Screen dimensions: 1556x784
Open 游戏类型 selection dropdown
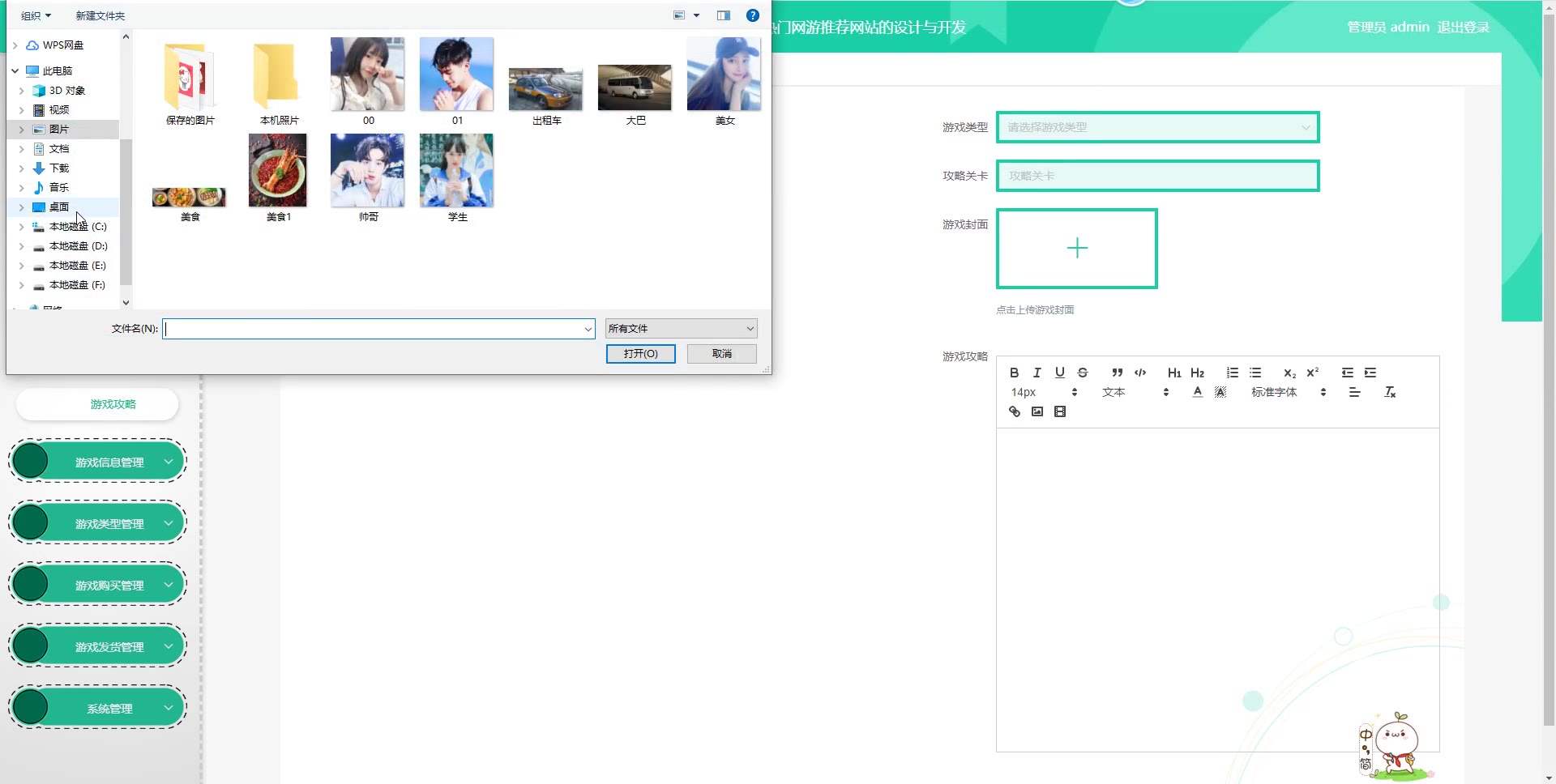tap(1157, 127)
